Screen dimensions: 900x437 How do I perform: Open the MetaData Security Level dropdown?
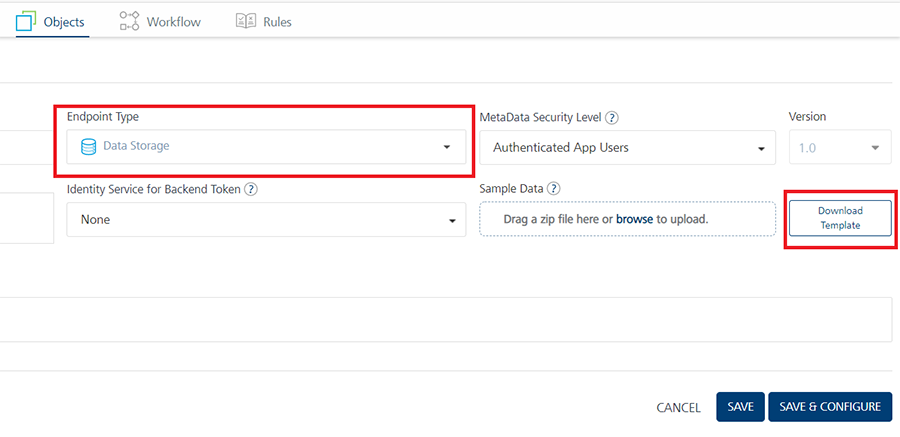click(x=627, y=148)
